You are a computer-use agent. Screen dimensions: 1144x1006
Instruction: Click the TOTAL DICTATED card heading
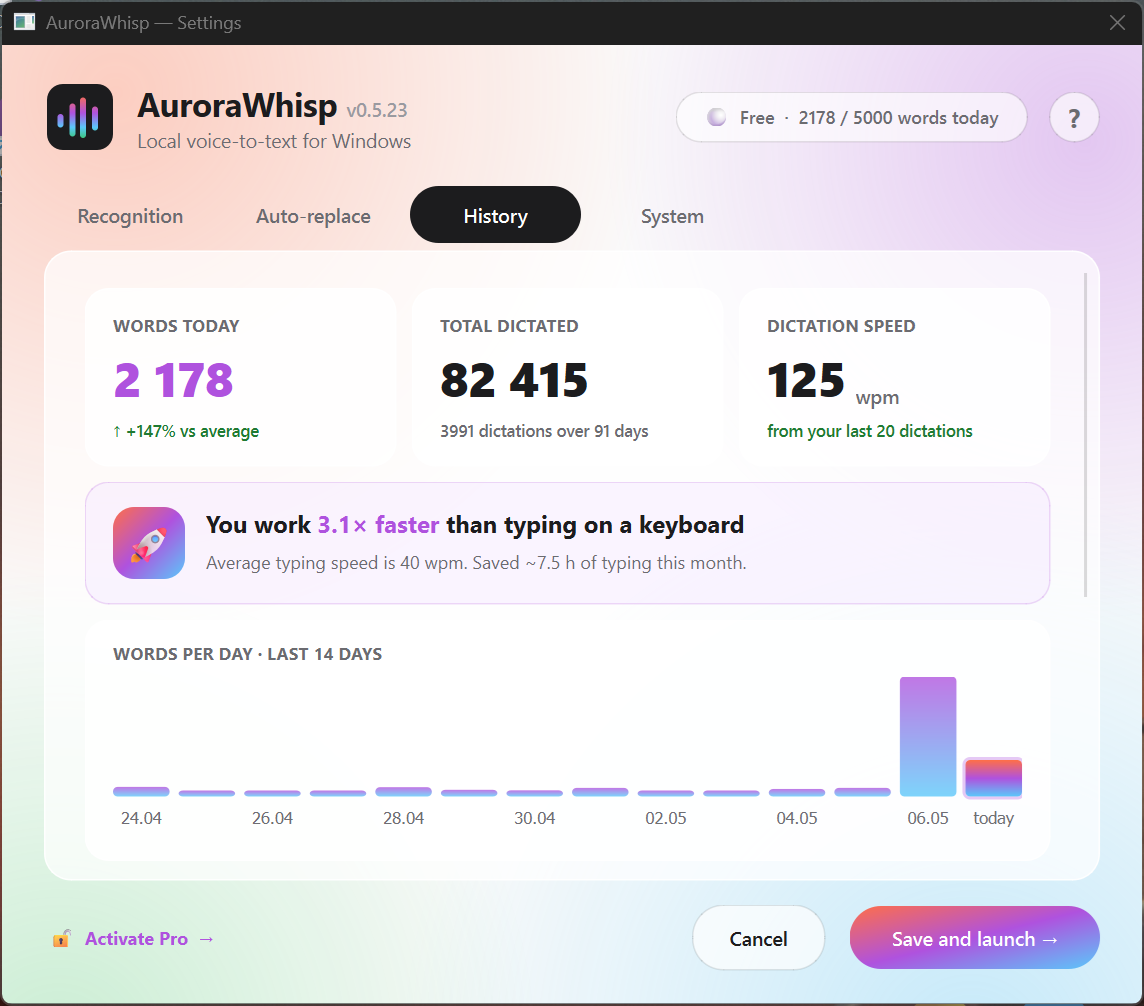(509, 326)
